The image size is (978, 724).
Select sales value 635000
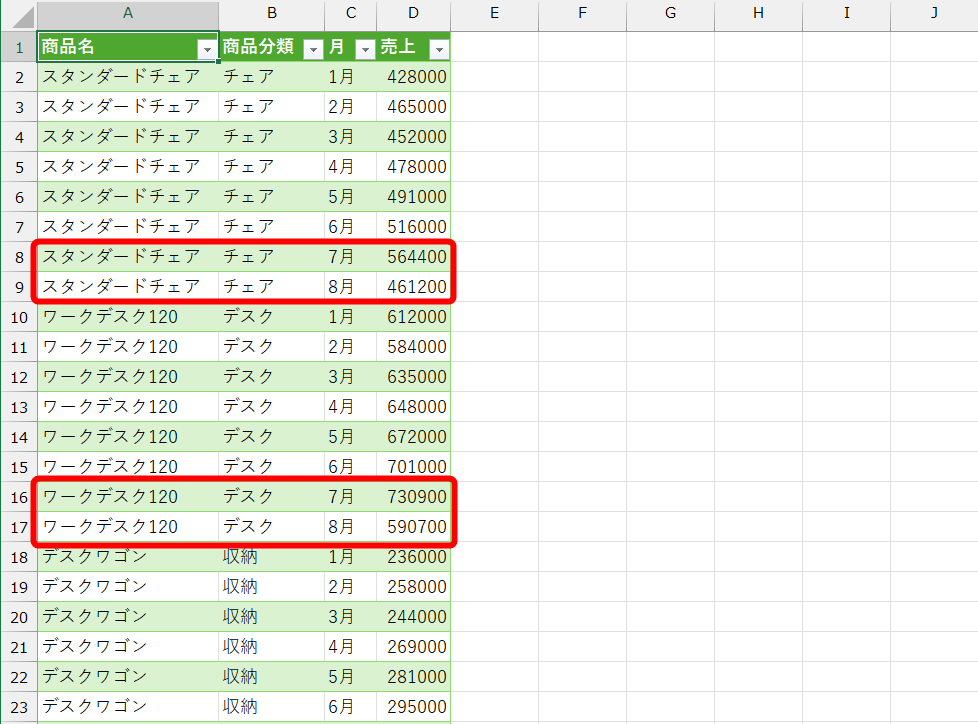pos(414,377)
